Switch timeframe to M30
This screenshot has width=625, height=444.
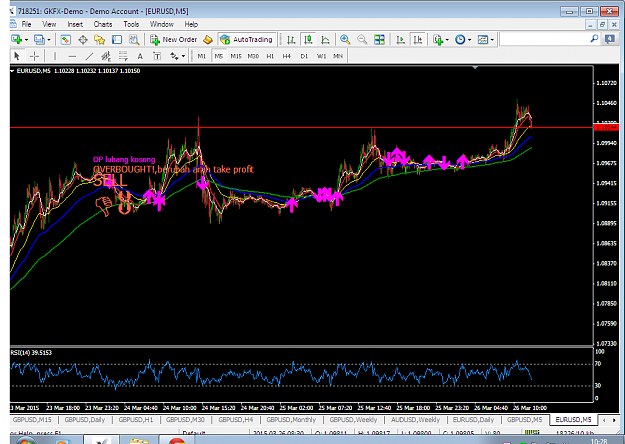253,56
